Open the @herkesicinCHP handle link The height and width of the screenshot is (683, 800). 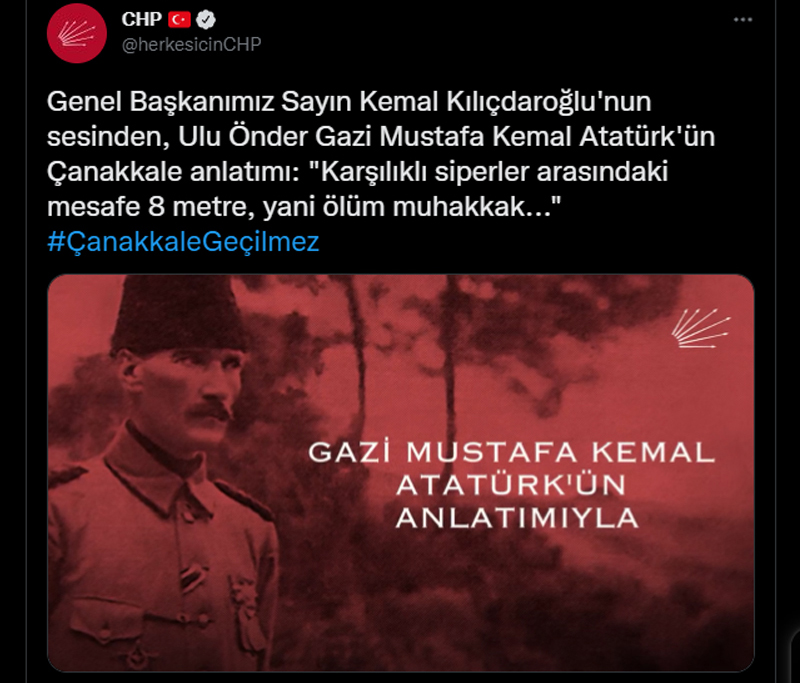tap(191, 44)
